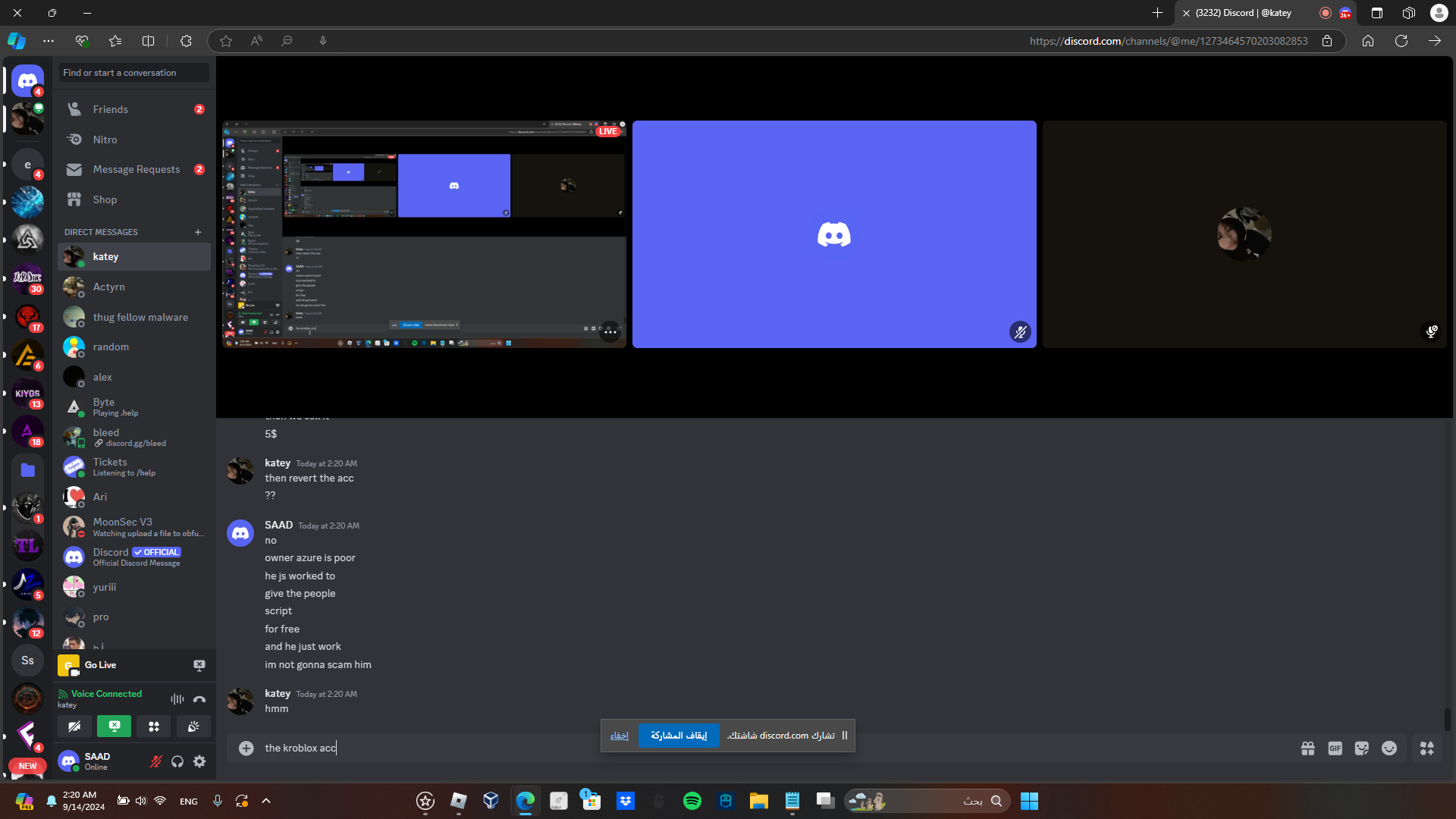Open more options on live stream tile
Viewport: 1456px width, 819px height.
610,332
